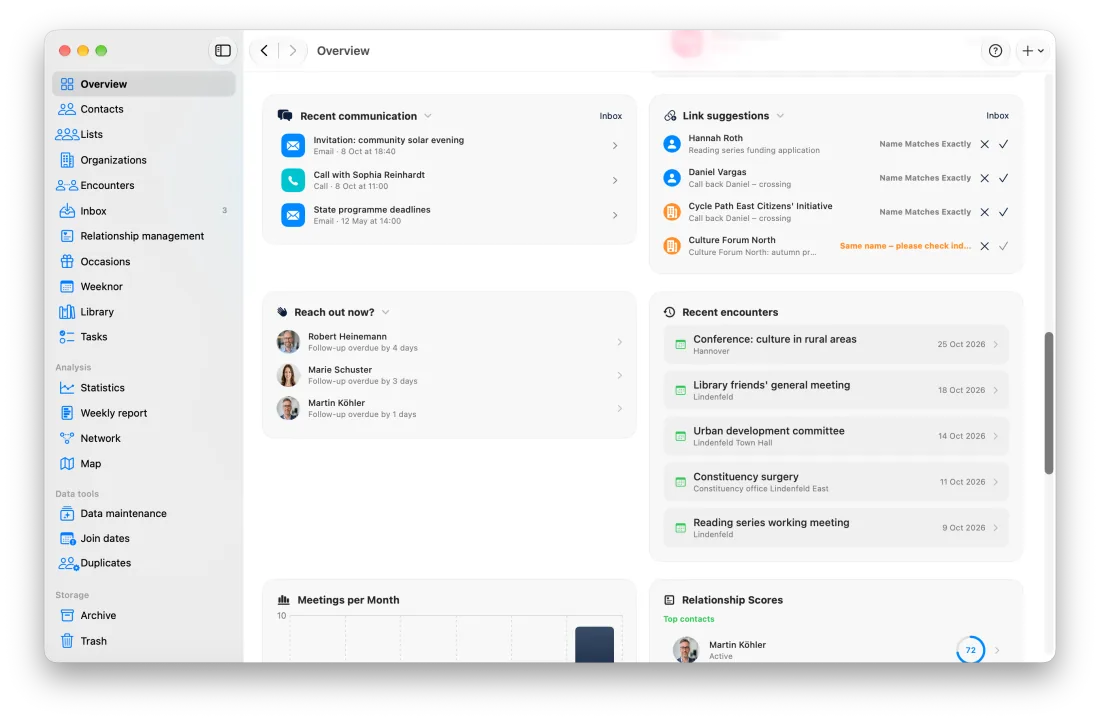This screenshot has height=721, width=1100.
Task: Click Martin Köhler's relationship score ring
Action: (970, 650)
